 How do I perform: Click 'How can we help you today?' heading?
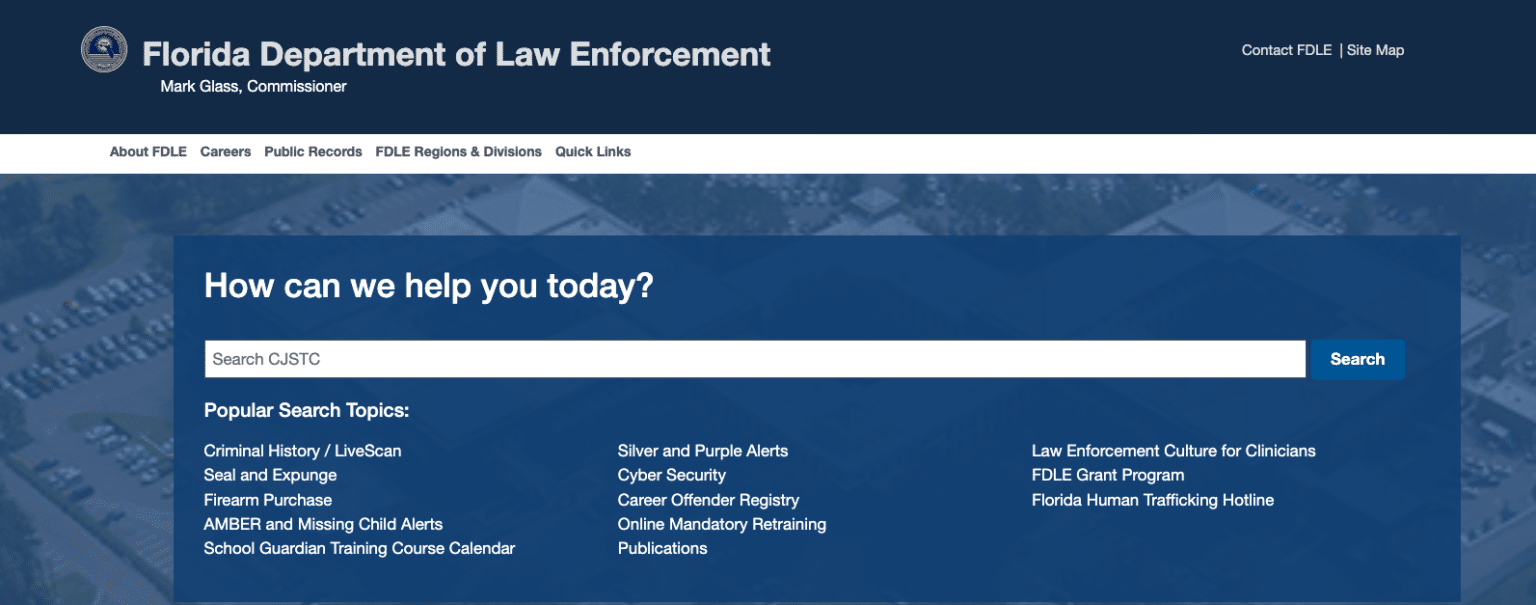(x=428, y=287)
